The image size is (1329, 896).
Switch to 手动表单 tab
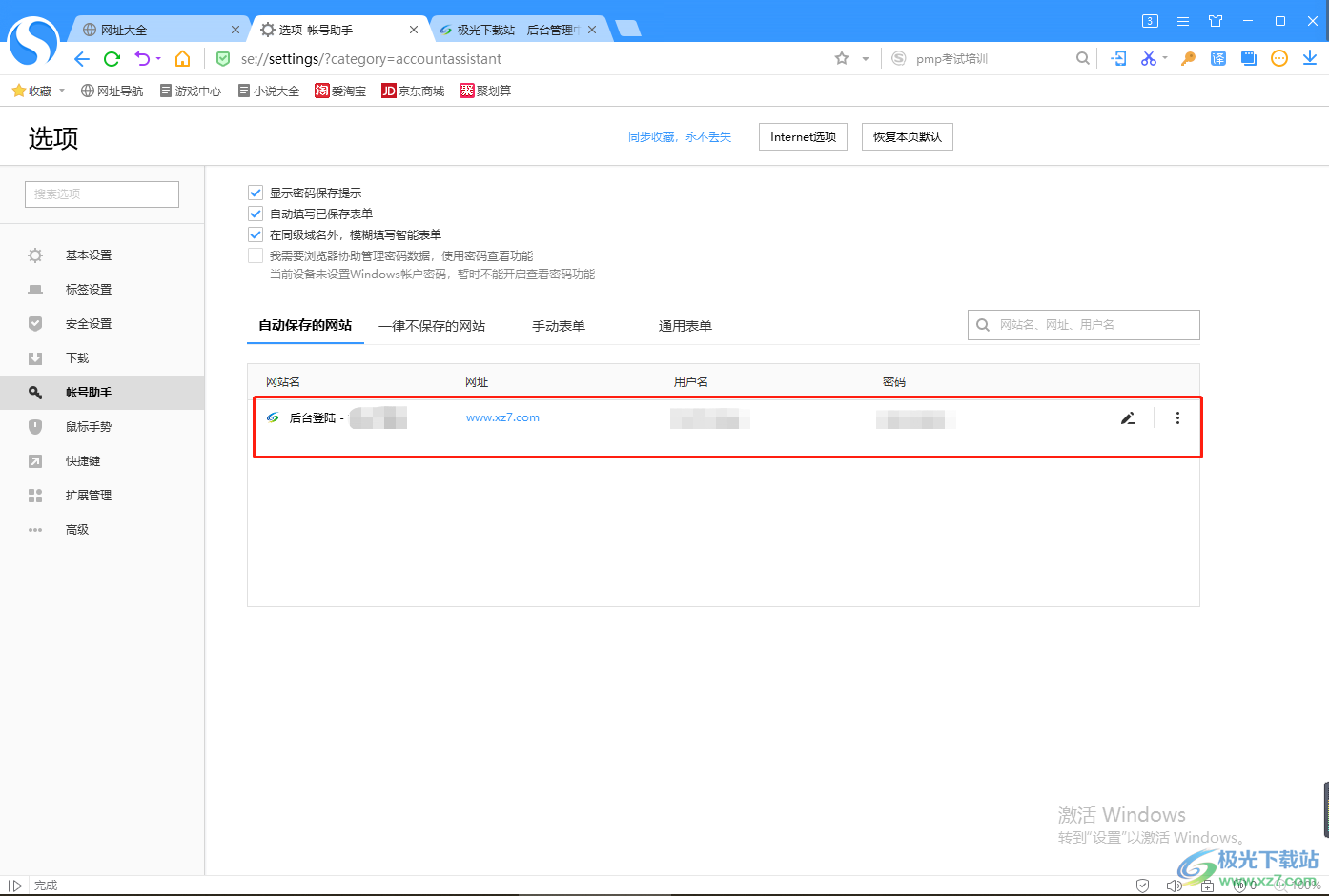[559, 326]
